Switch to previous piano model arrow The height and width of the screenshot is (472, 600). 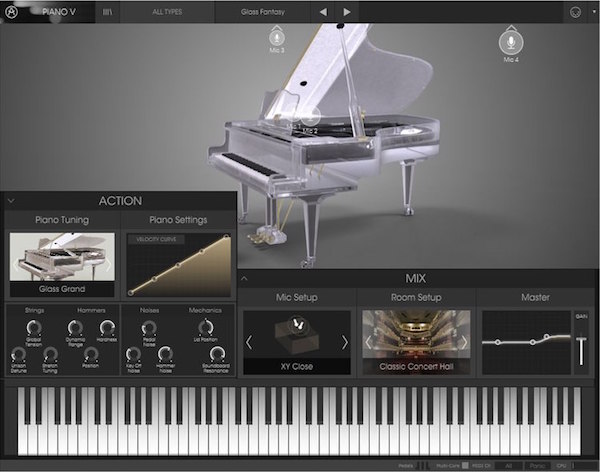tap(16, 264)
